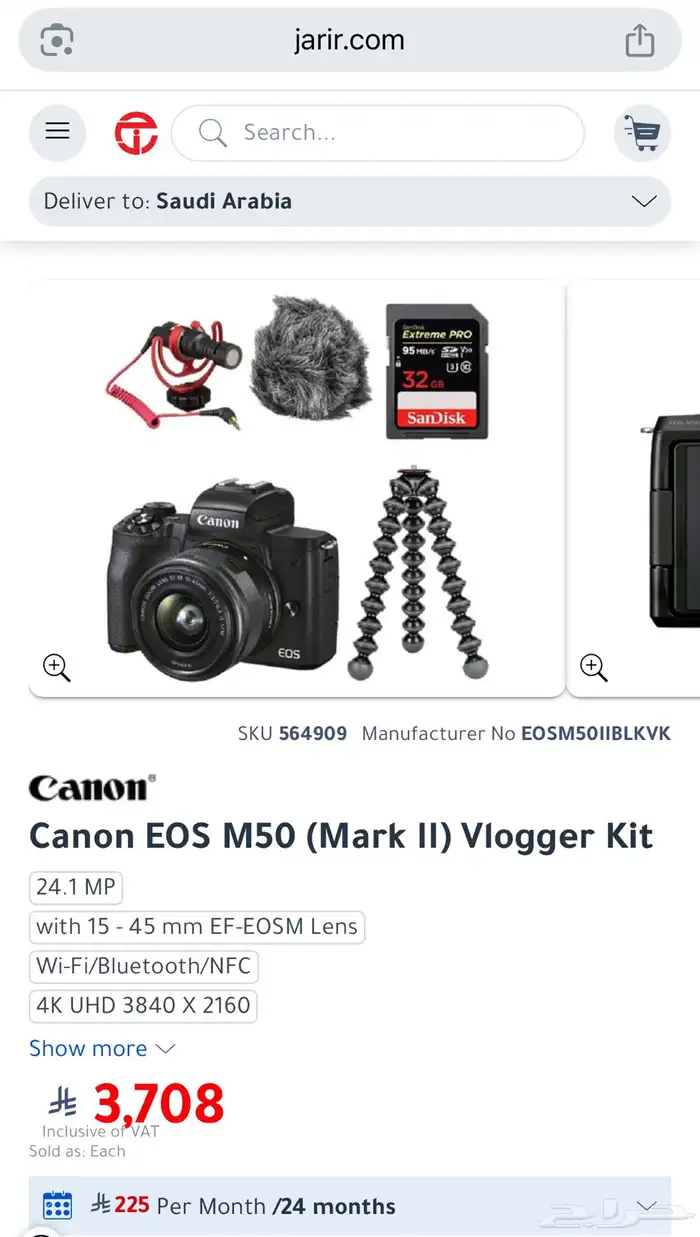The image size is (700, 1237).
Task: Open the camera scan icon in address bar
Action: tap(57, 40)
